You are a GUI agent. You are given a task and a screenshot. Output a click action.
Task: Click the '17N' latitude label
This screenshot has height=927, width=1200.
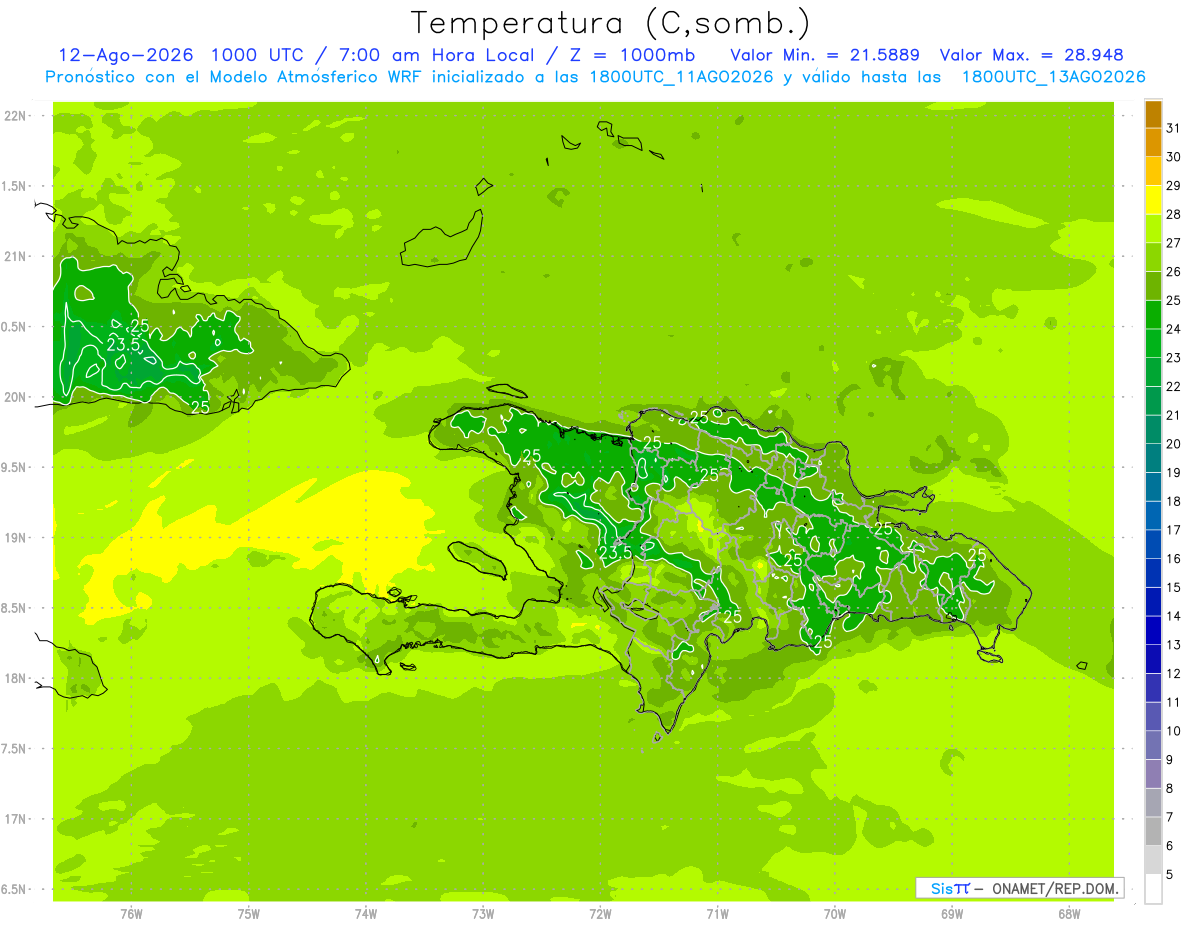point(17,819)
